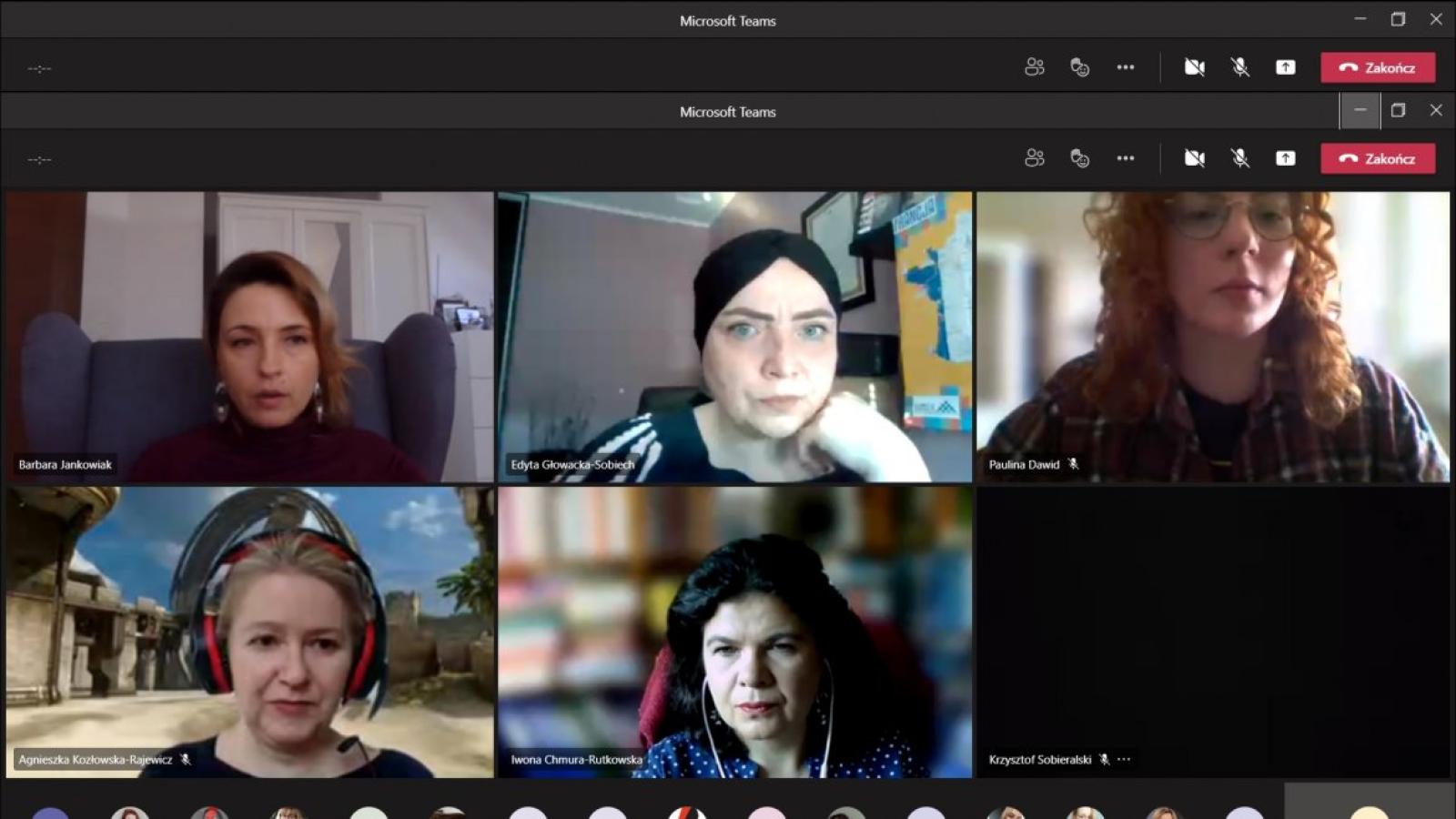Unmute the microphone in the lower window

pos(1239,157)
